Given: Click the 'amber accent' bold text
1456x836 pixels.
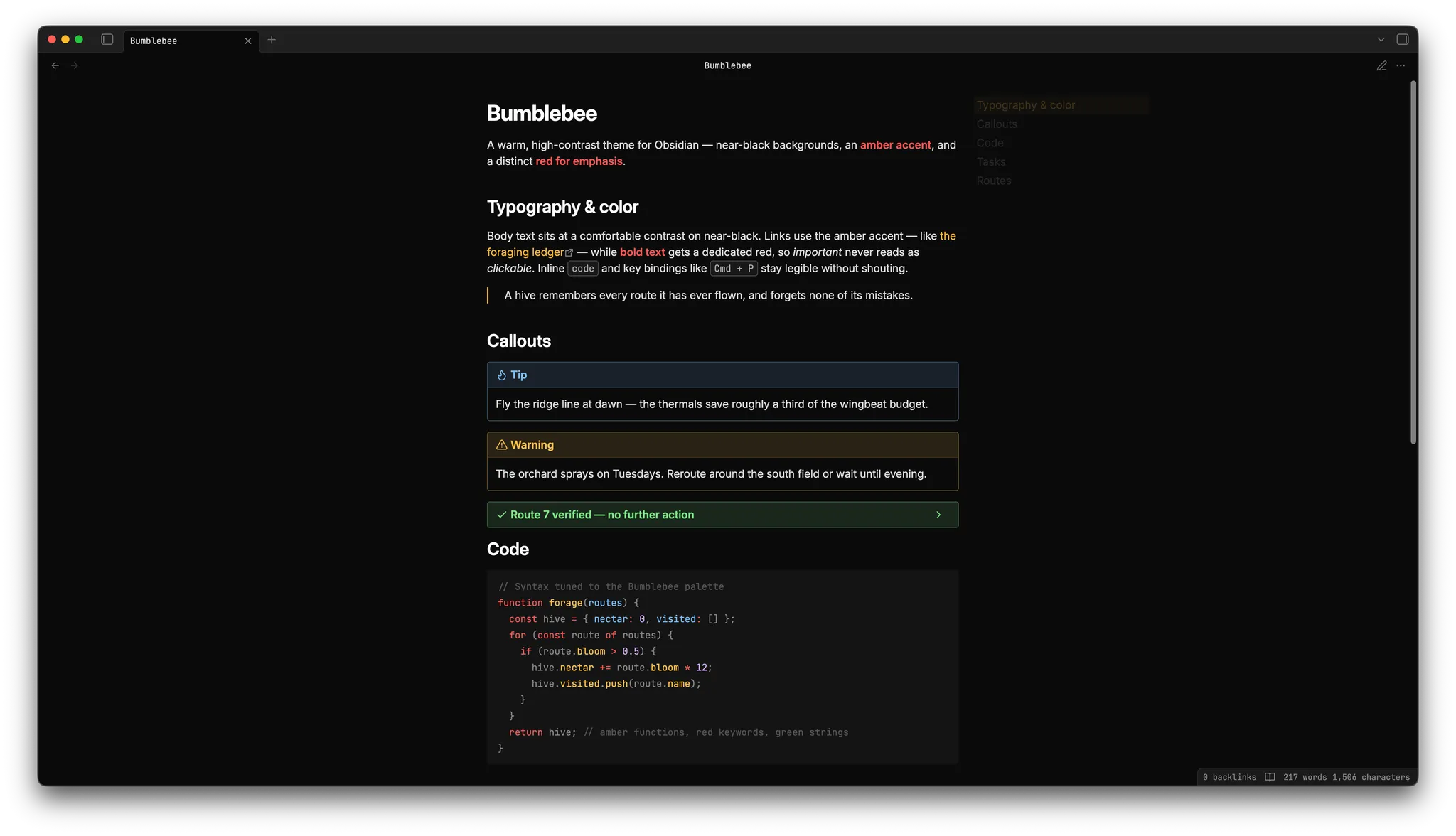Looking at the screenshot, I should (x=895, y=145).
